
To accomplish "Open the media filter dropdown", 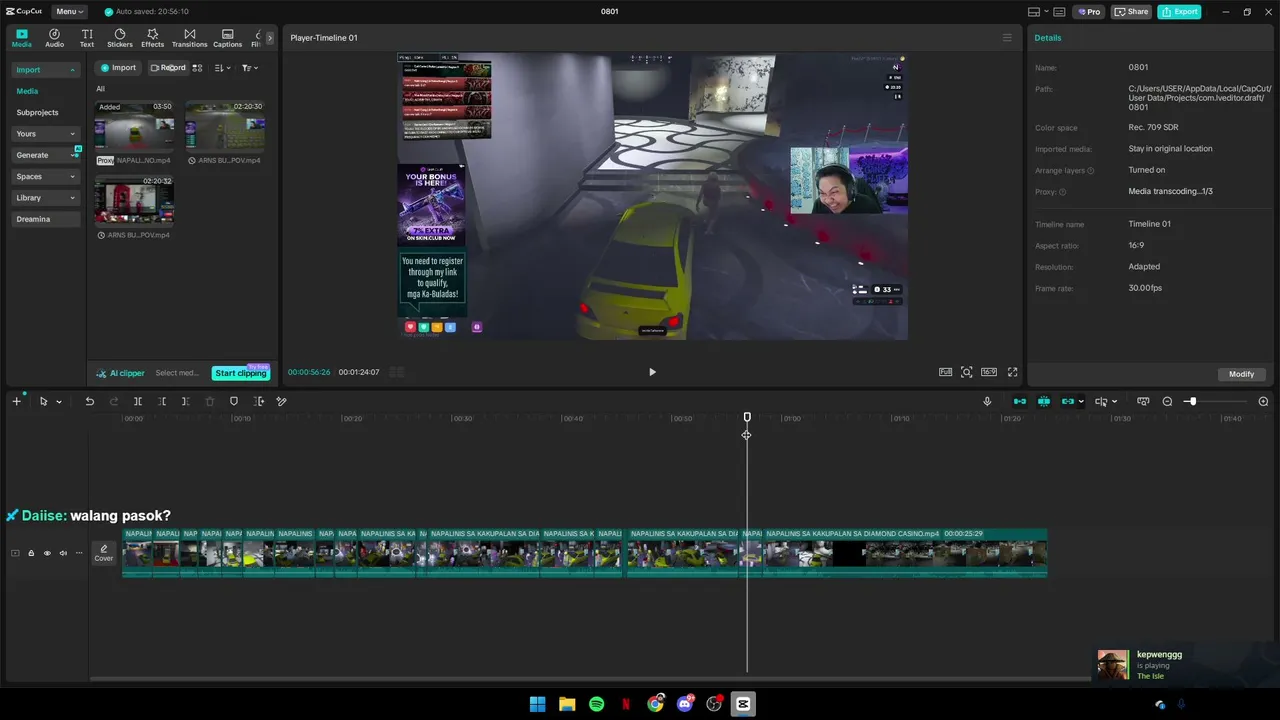I will tap(250, 68).
